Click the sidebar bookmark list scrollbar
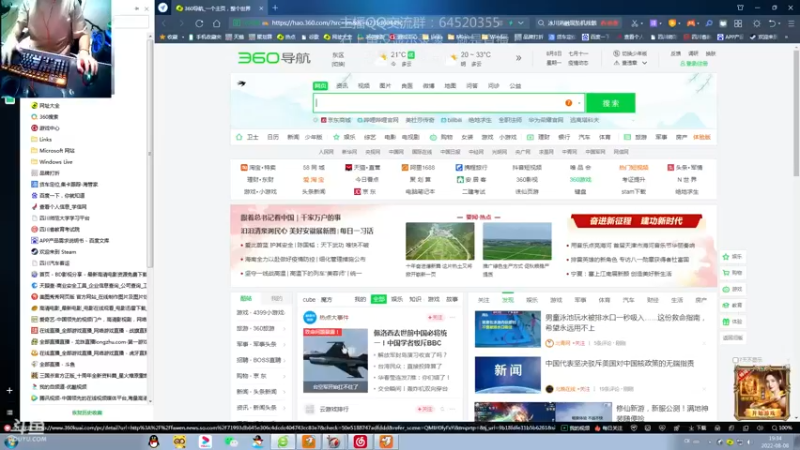800x450 pixels. [x=149, y=153]
